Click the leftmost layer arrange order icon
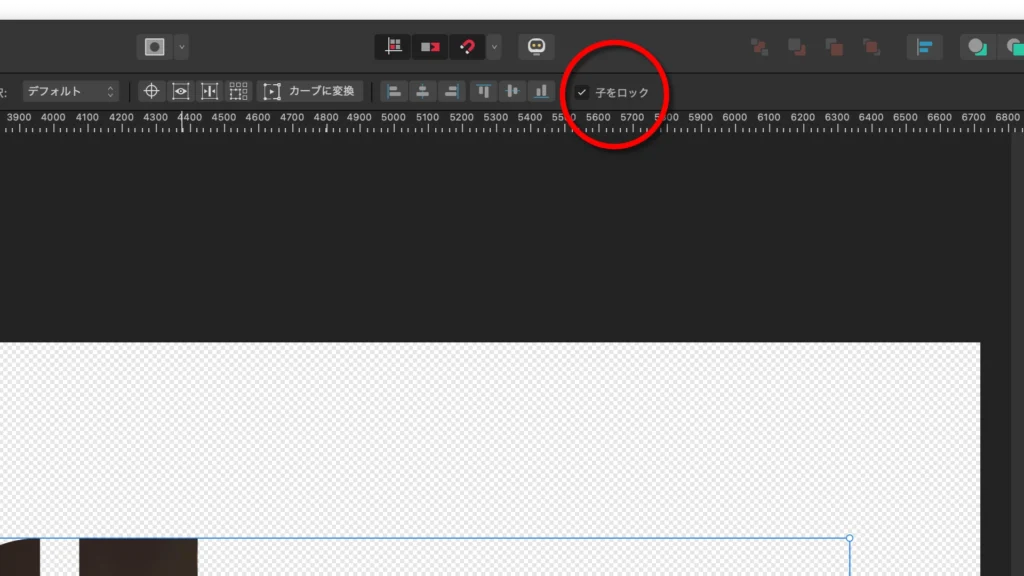Image resolution: width=1024 pixels, height=576 pixels. pos(760,47)
